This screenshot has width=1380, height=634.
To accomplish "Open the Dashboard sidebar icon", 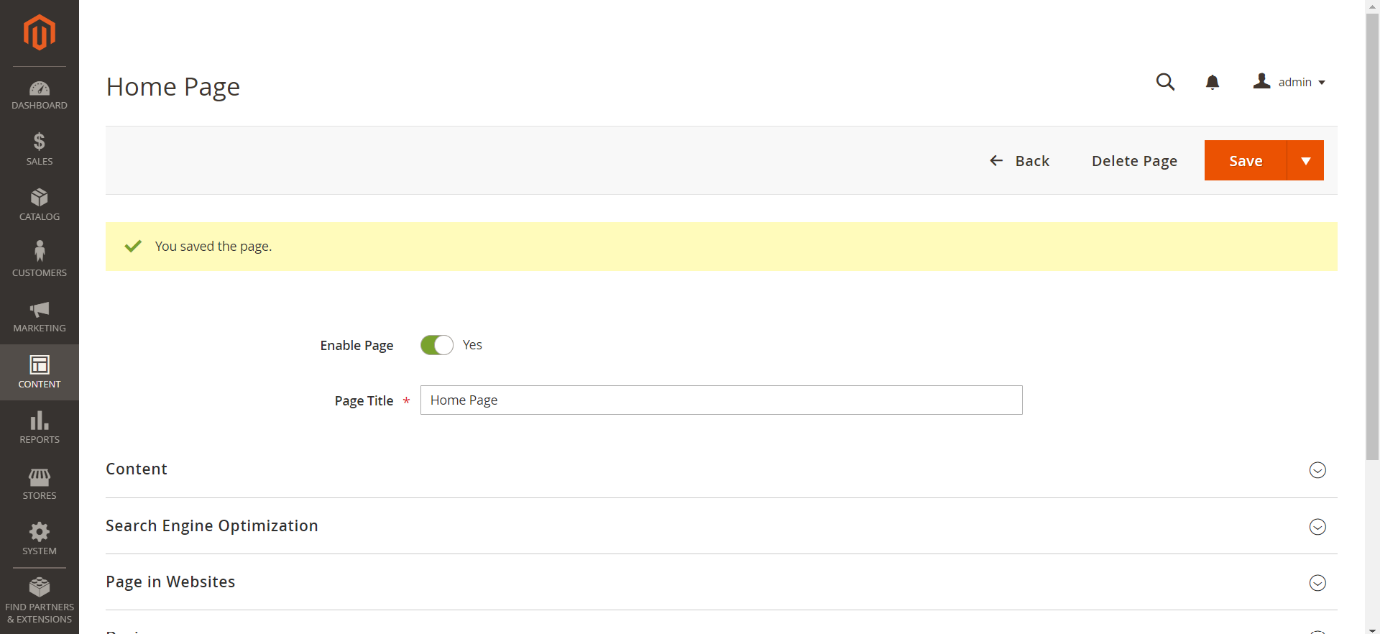I will (x=39, y=95).
